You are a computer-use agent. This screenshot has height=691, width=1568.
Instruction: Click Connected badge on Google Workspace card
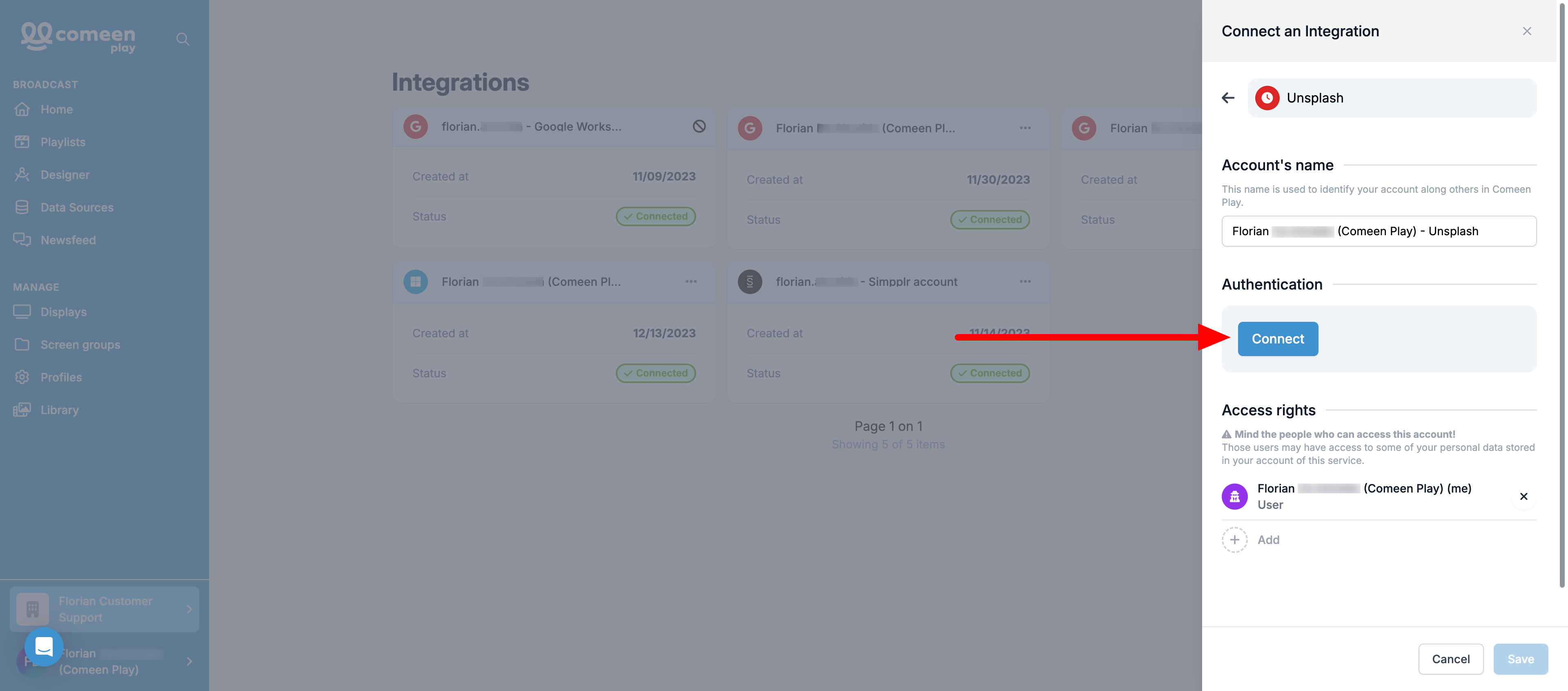[x=655, y=216]
